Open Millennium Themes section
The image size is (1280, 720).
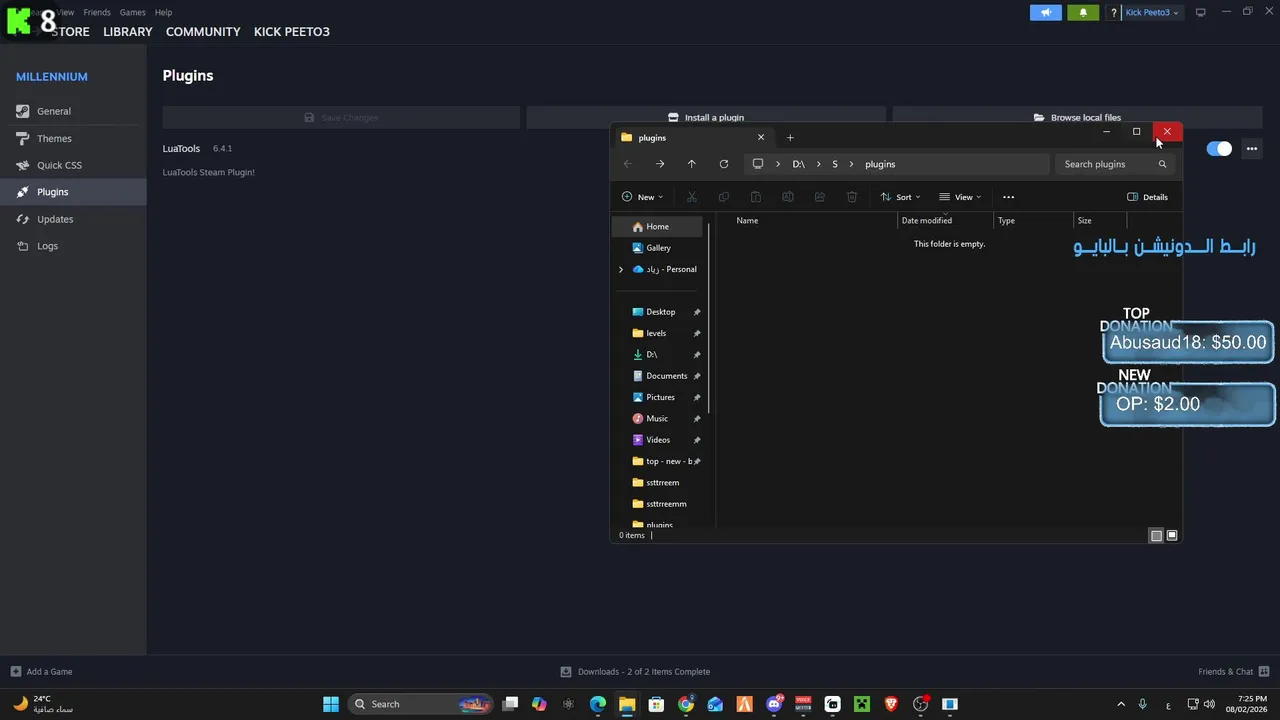pos(73,138)
